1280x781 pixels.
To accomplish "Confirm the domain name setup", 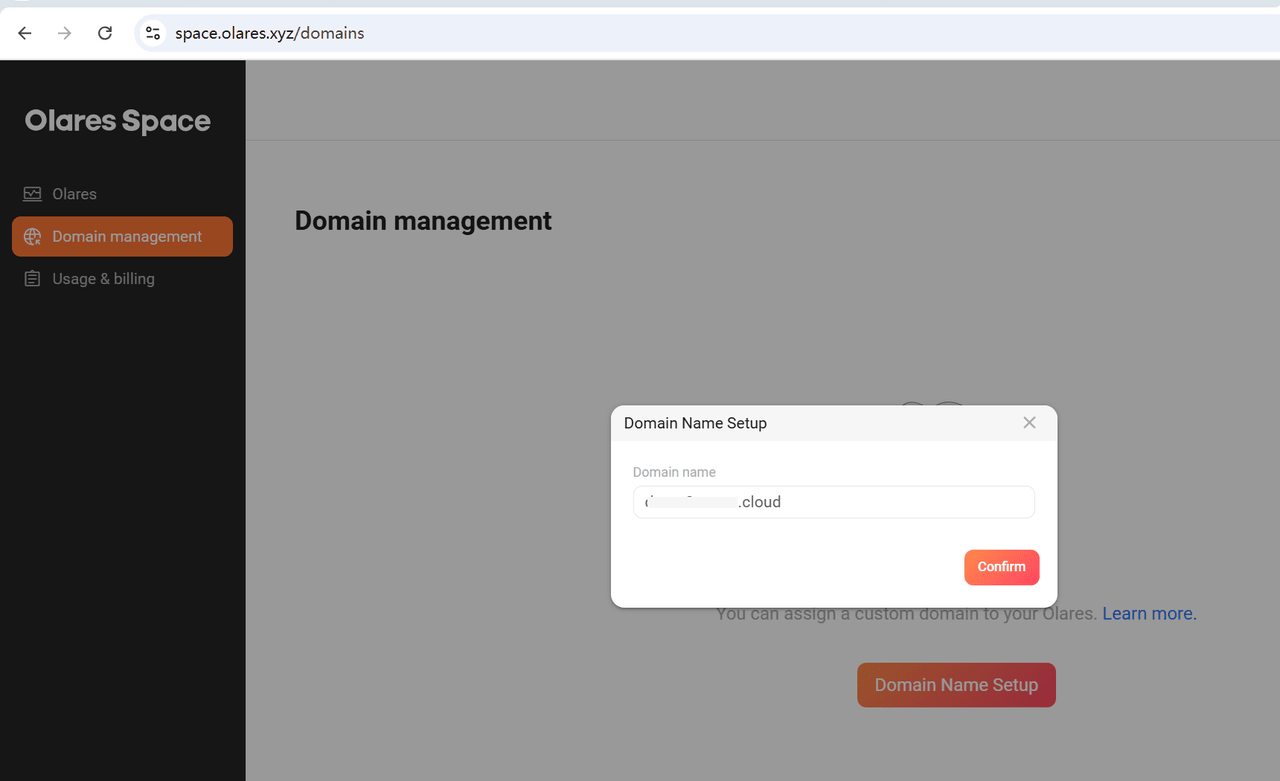I will tap(1001, 567).
